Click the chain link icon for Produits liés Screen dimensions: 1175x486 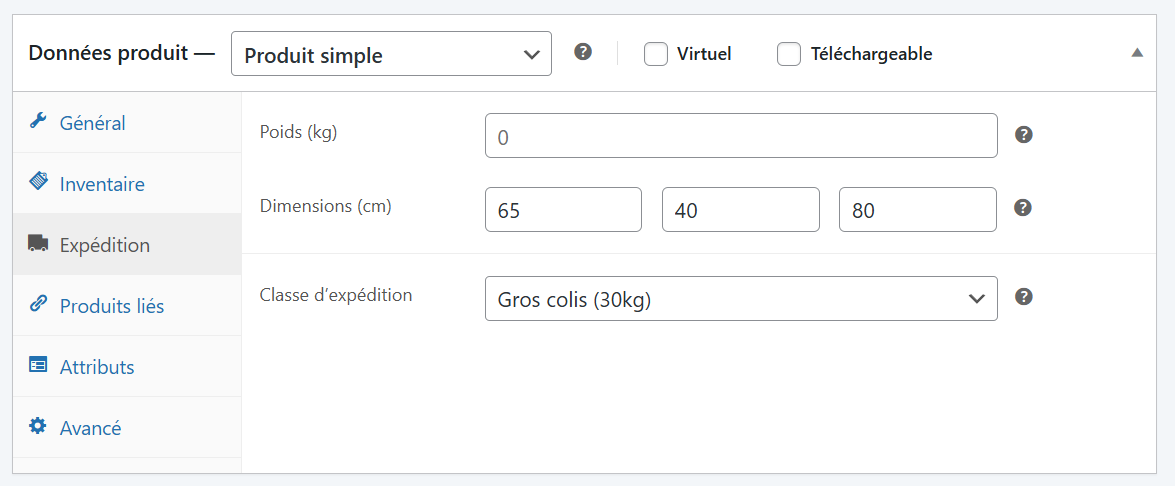pyautogui.click(x=38, y=304)
